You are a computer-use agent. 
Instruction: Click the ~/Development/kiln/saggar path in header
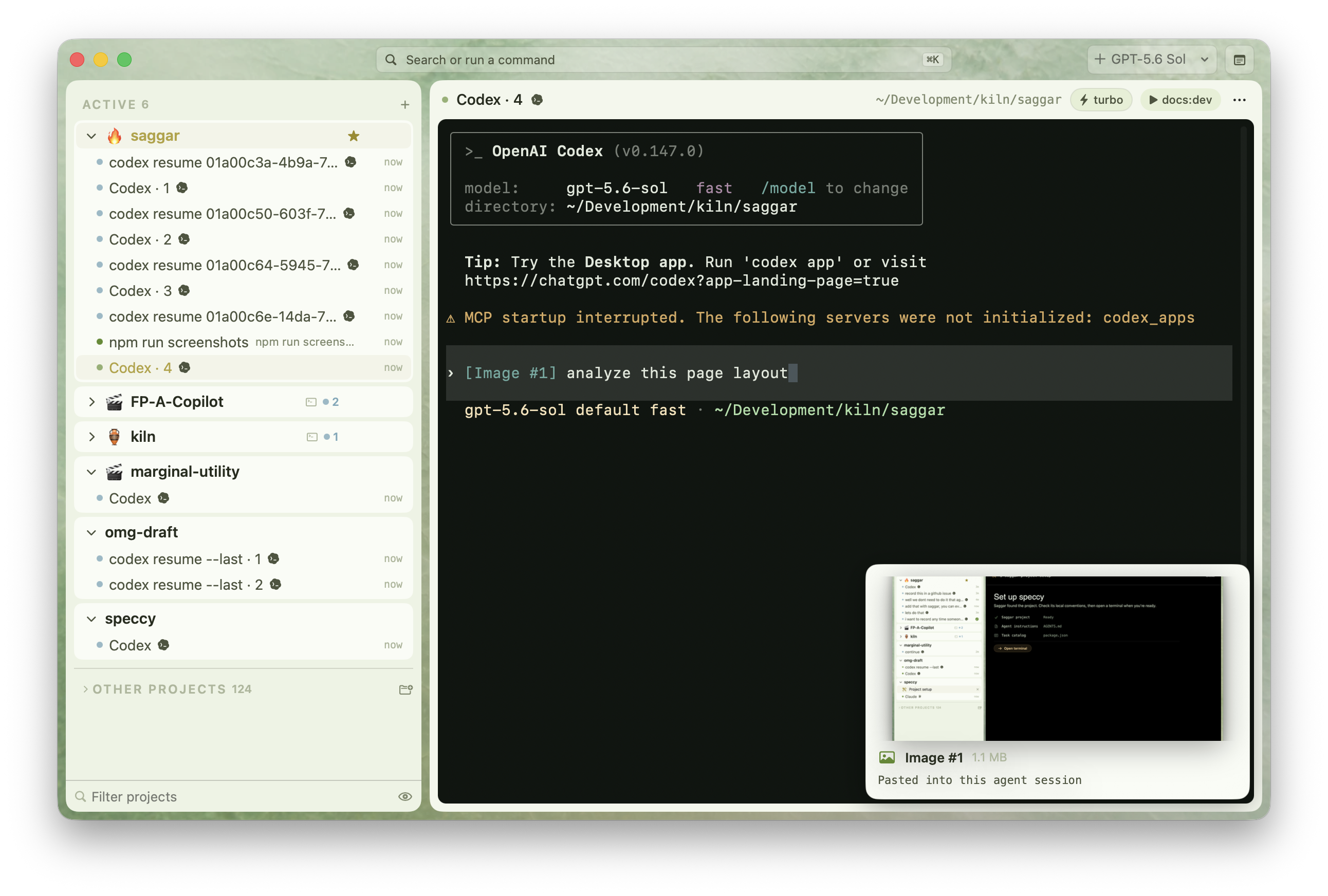(968, 100)
